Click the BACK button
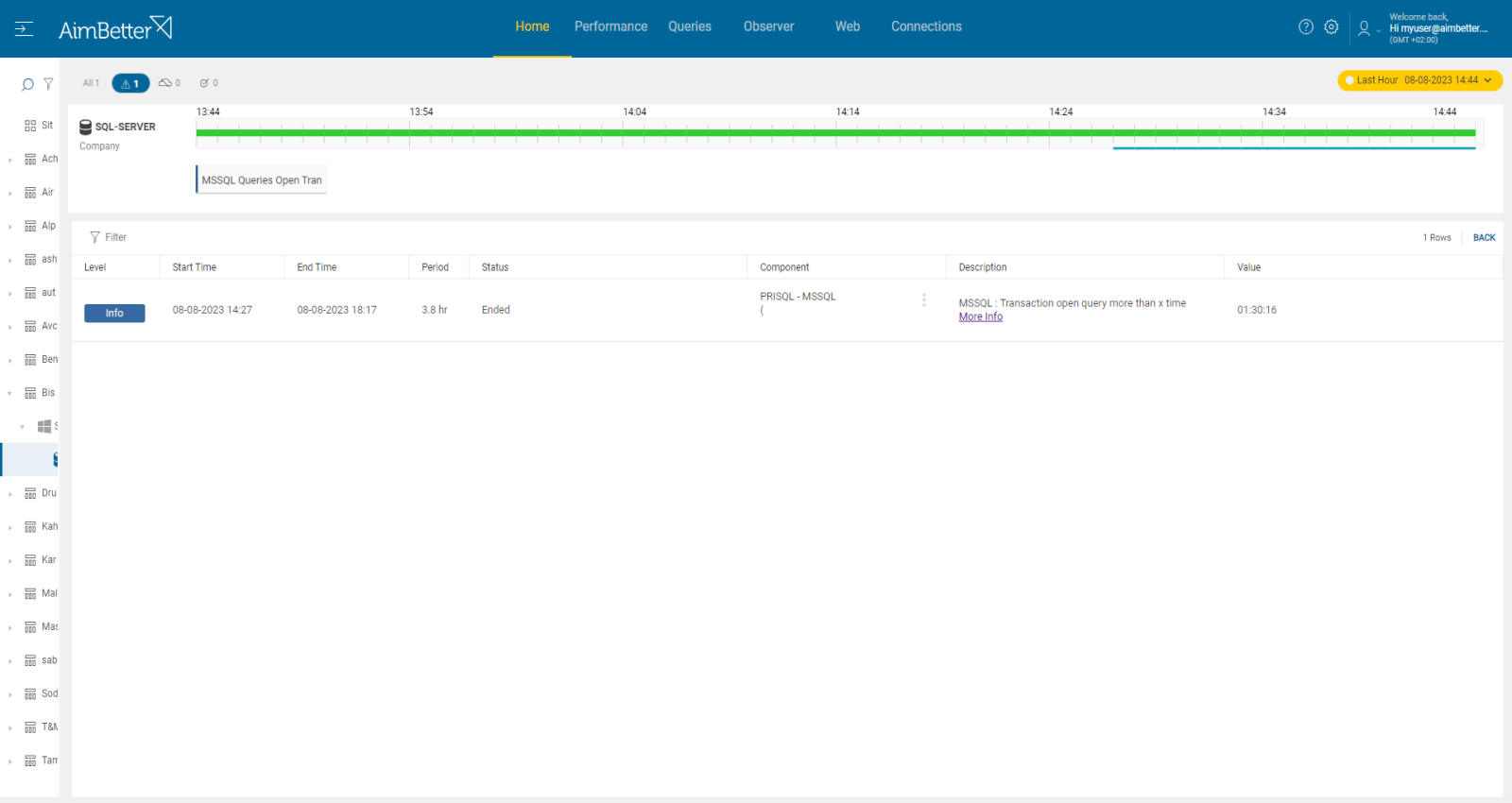This screenshot has height=803, width=1512. [1485, 238]
